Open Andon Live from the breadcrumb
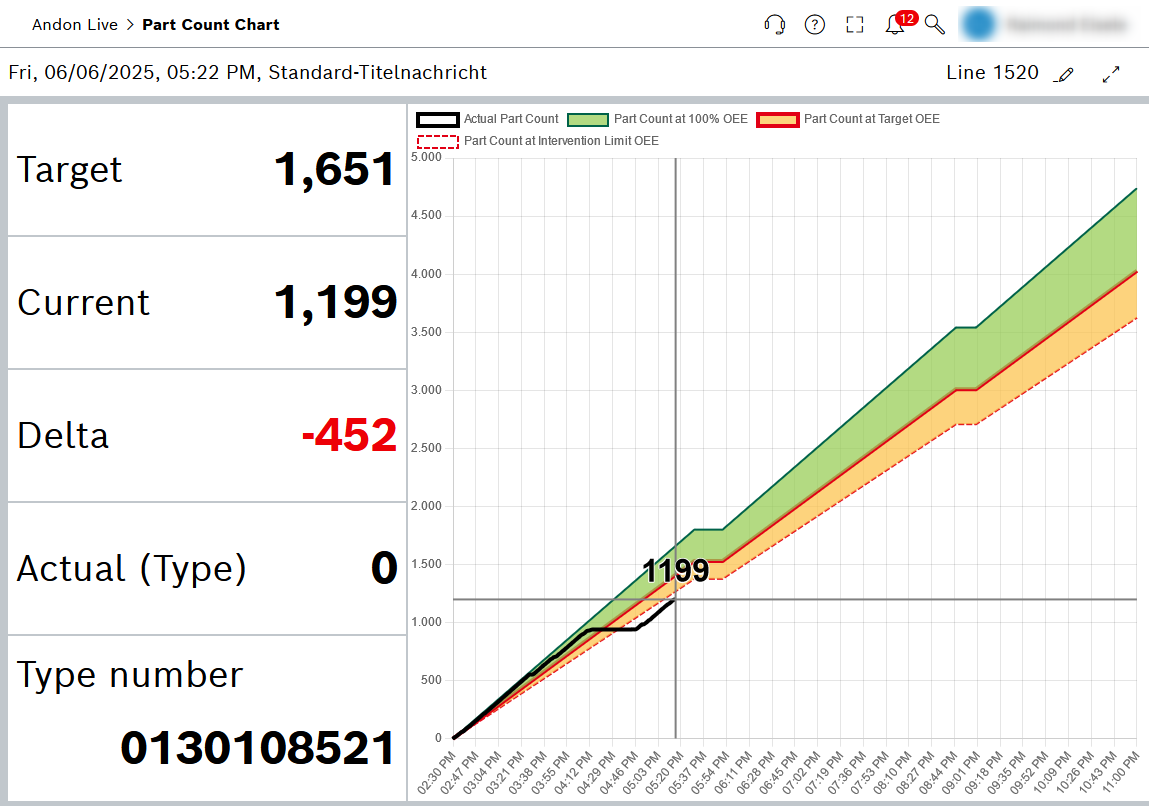This screenshot has height=806, width=1149. [75, 24]
